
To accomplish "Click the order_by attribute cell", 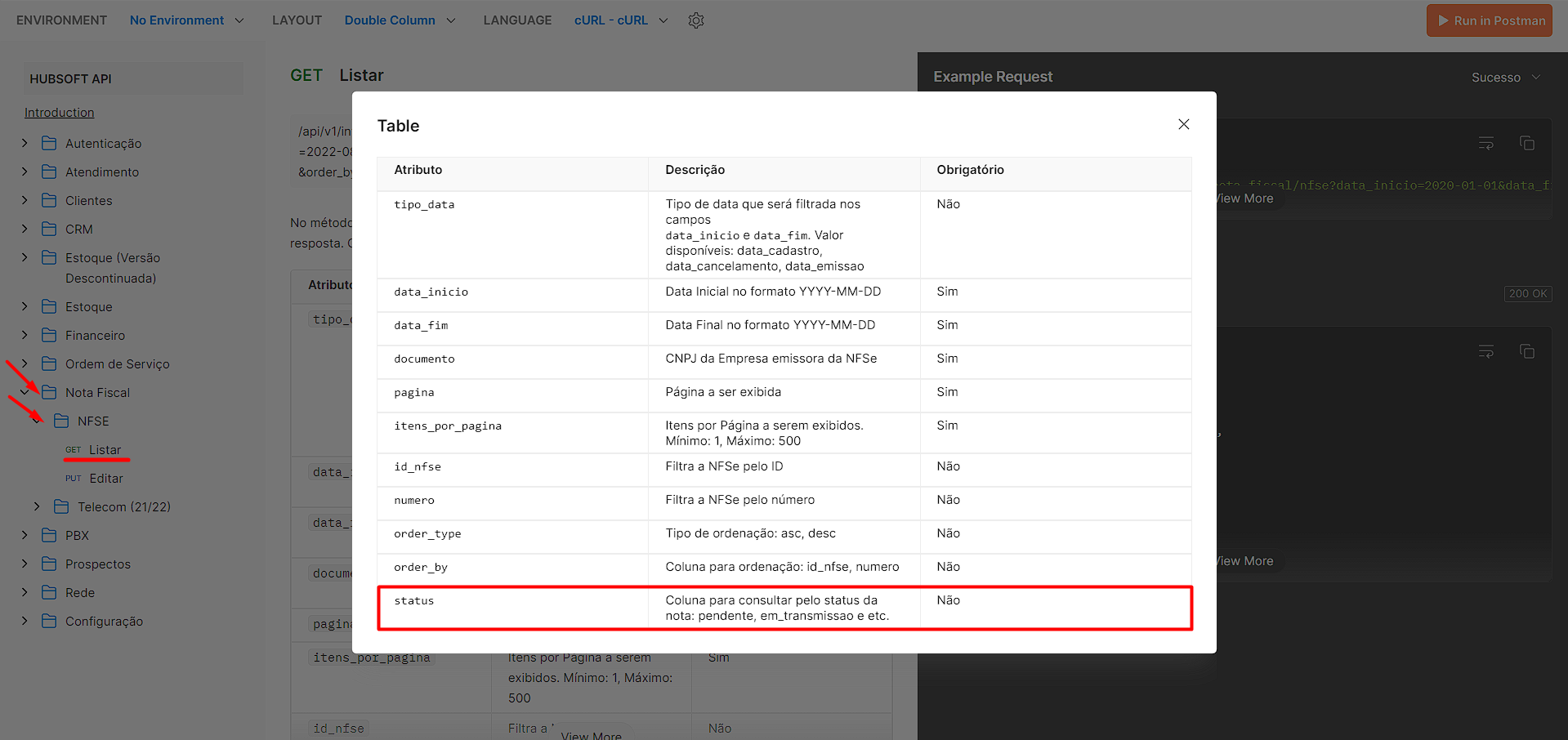I will [x=512, y=570].
